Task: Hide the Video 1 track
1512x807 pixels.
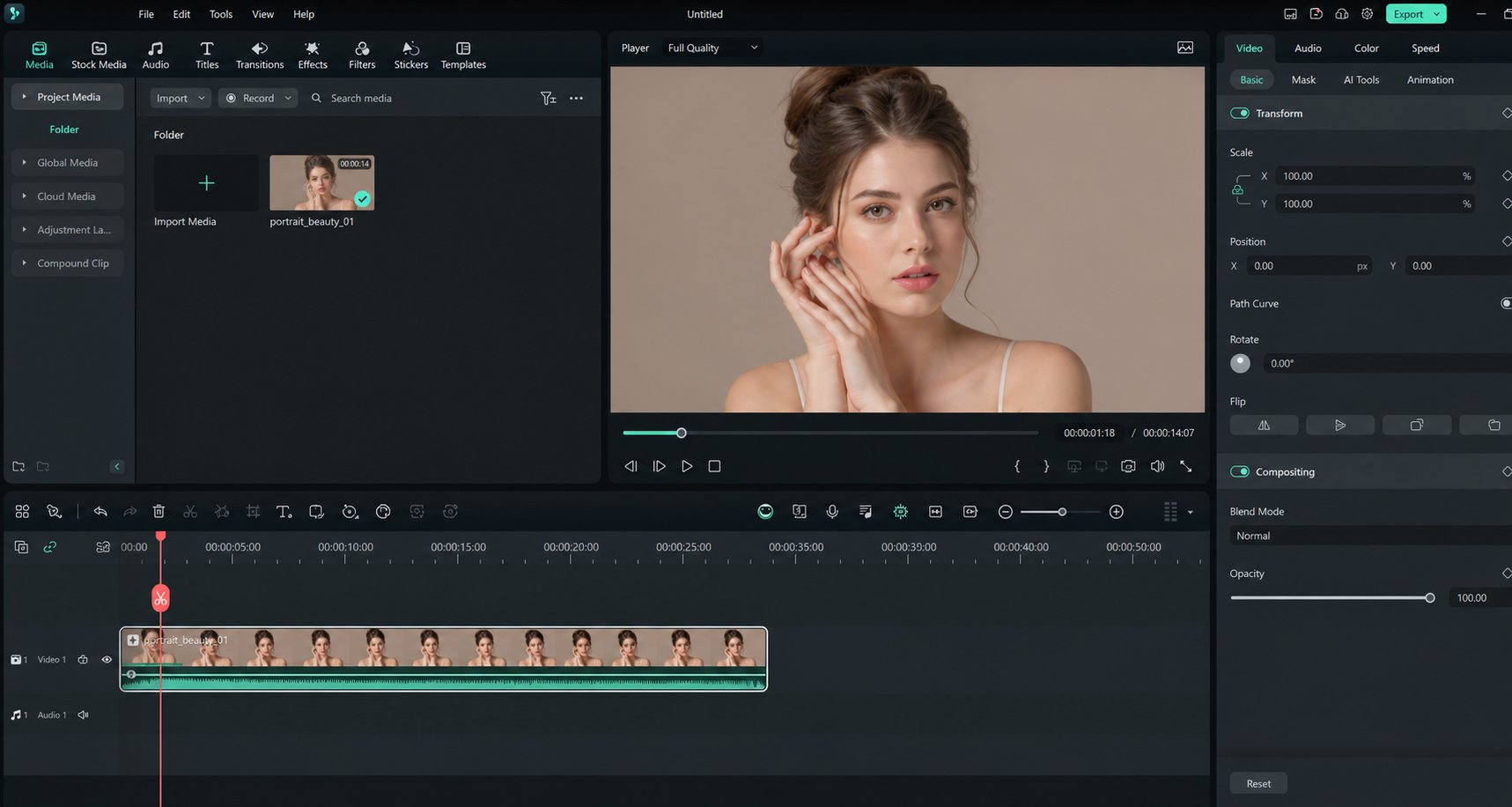Action: [107, 660]
